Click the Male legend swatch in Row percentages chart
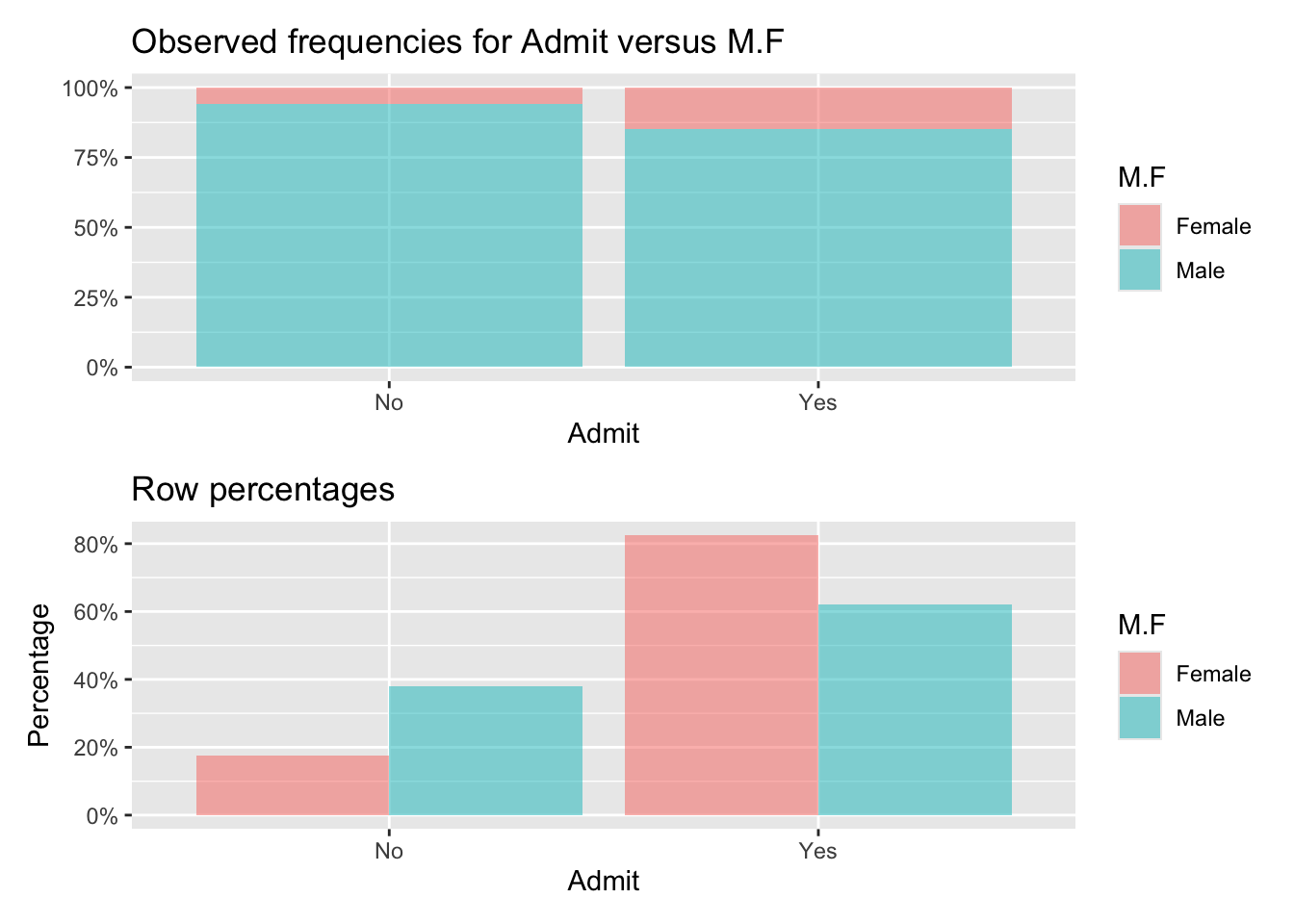 click(1139, 718)
